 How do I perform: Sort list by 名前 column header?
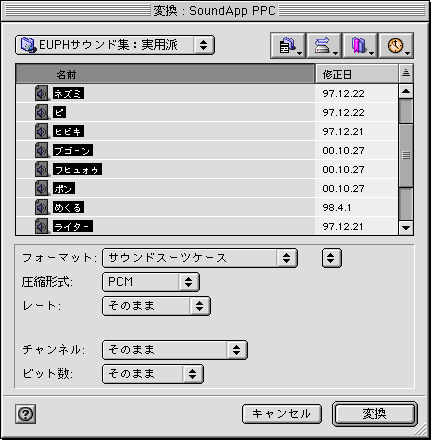[x=165, y=74]
